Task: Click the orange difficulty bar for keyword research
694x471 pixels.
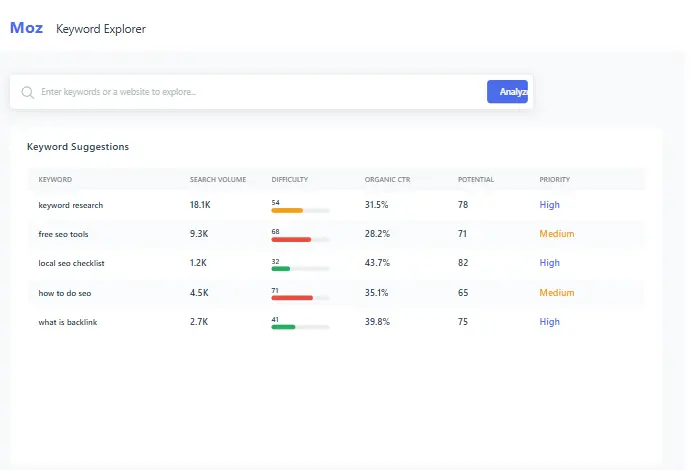Action: tap(287, 211)
